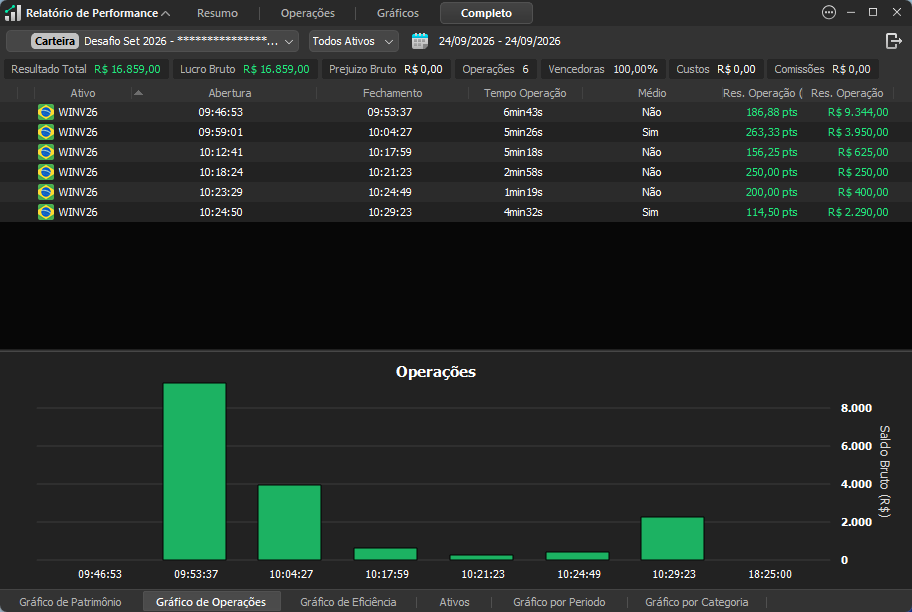The height and width of the screenshot is (612, 912).
Task: Switch to the Ativos bottom tab
Action: tap(454, 602)
